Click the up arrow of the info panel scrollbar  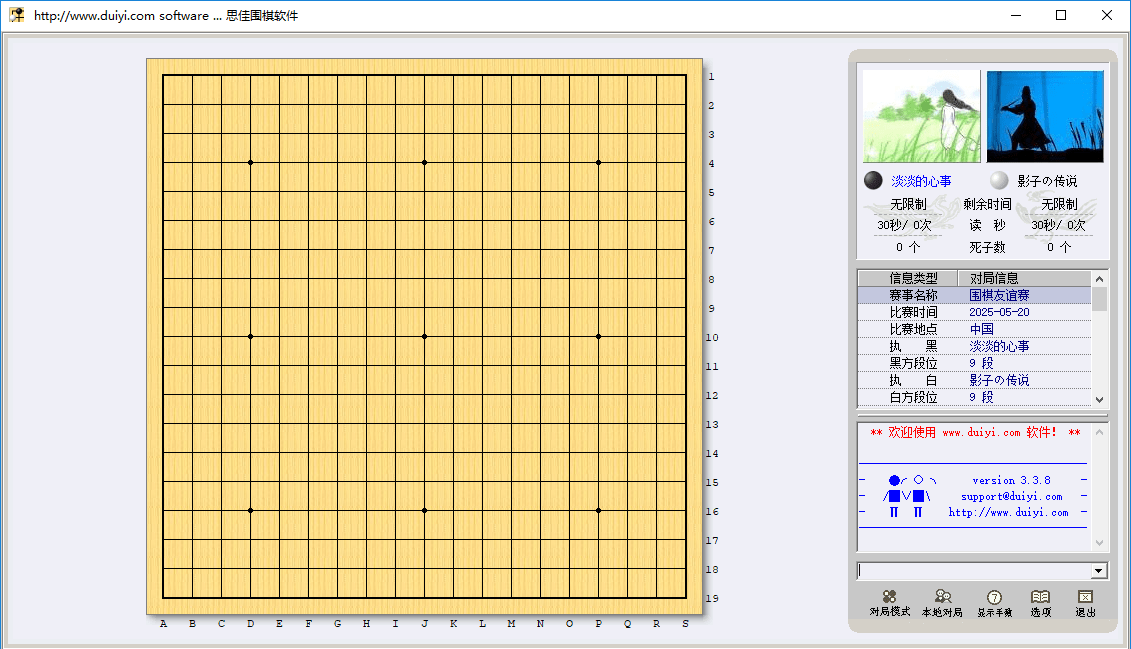pos(1099,278)
